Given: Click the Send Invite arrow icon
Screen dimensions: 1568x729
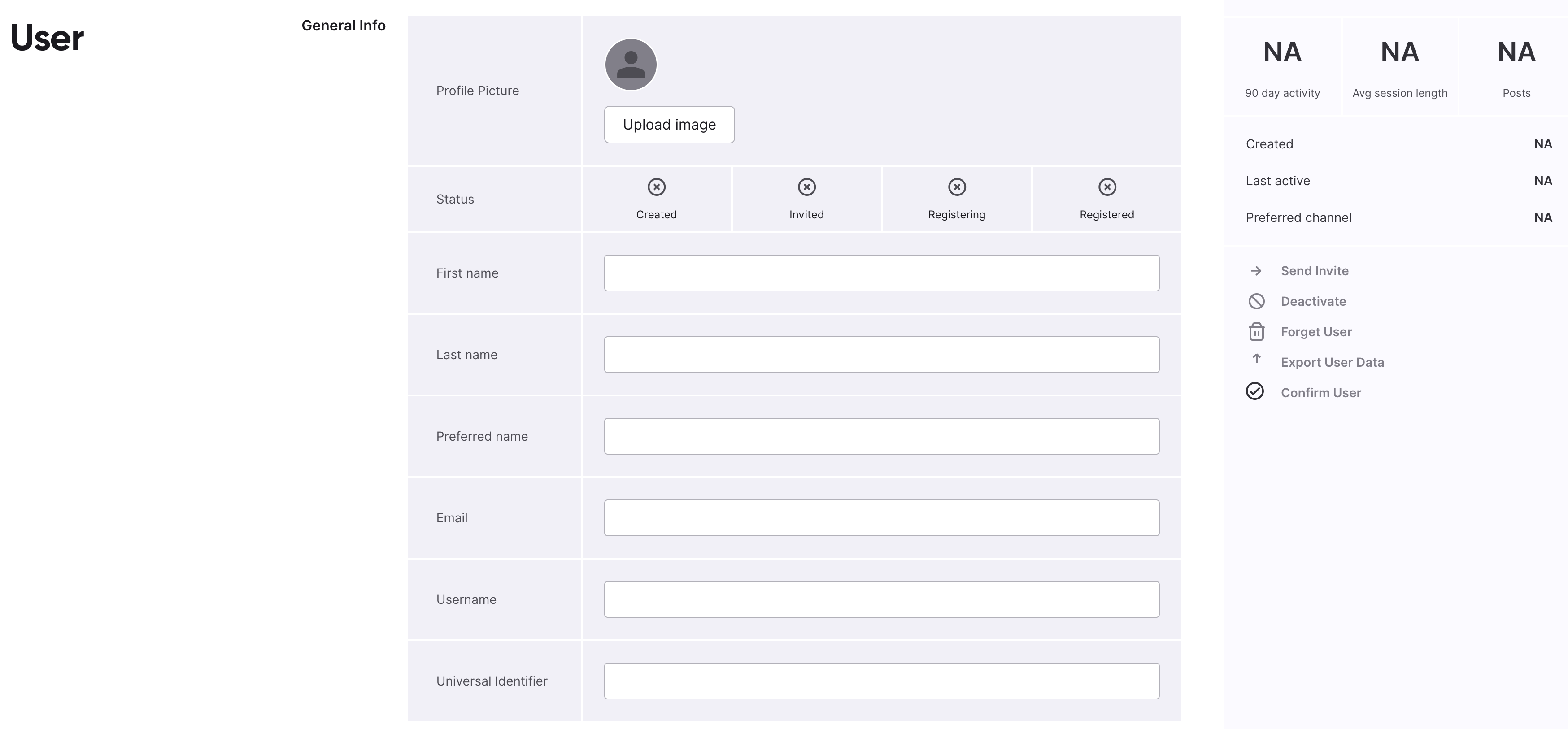Looking at the screenshot, I should pyautogui.click(x=1256, y=271).
